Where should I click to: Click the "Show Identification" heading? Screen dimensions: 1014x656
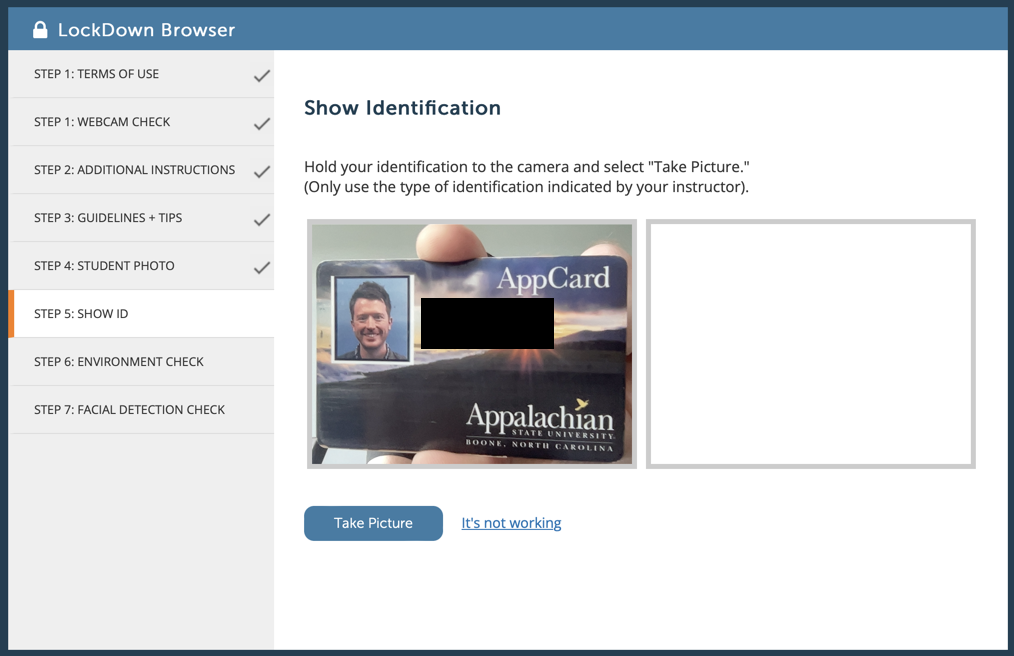pos(402,107)
